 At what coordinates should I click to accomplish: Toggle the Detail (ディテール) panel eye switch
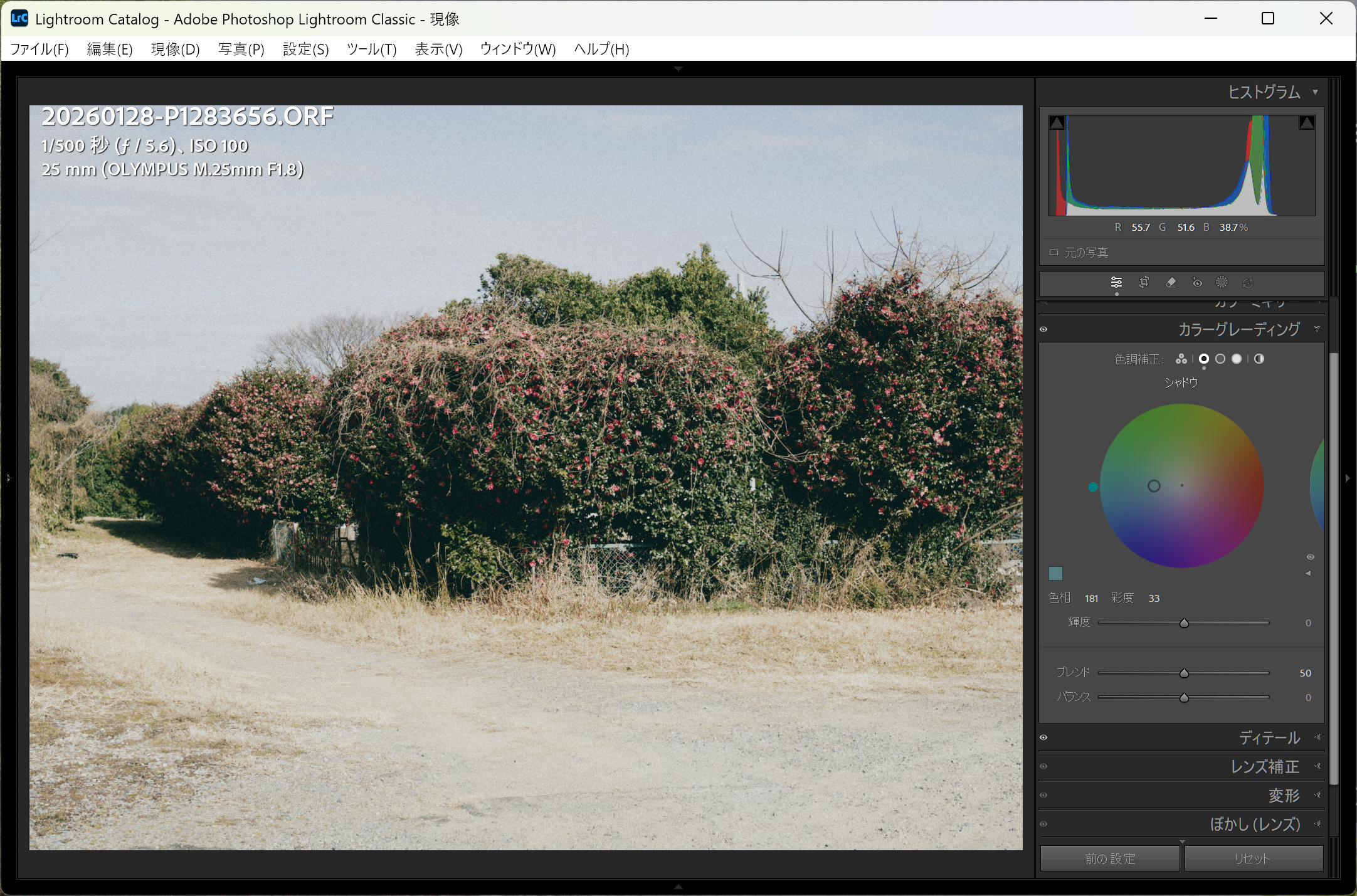point(1043,737)
